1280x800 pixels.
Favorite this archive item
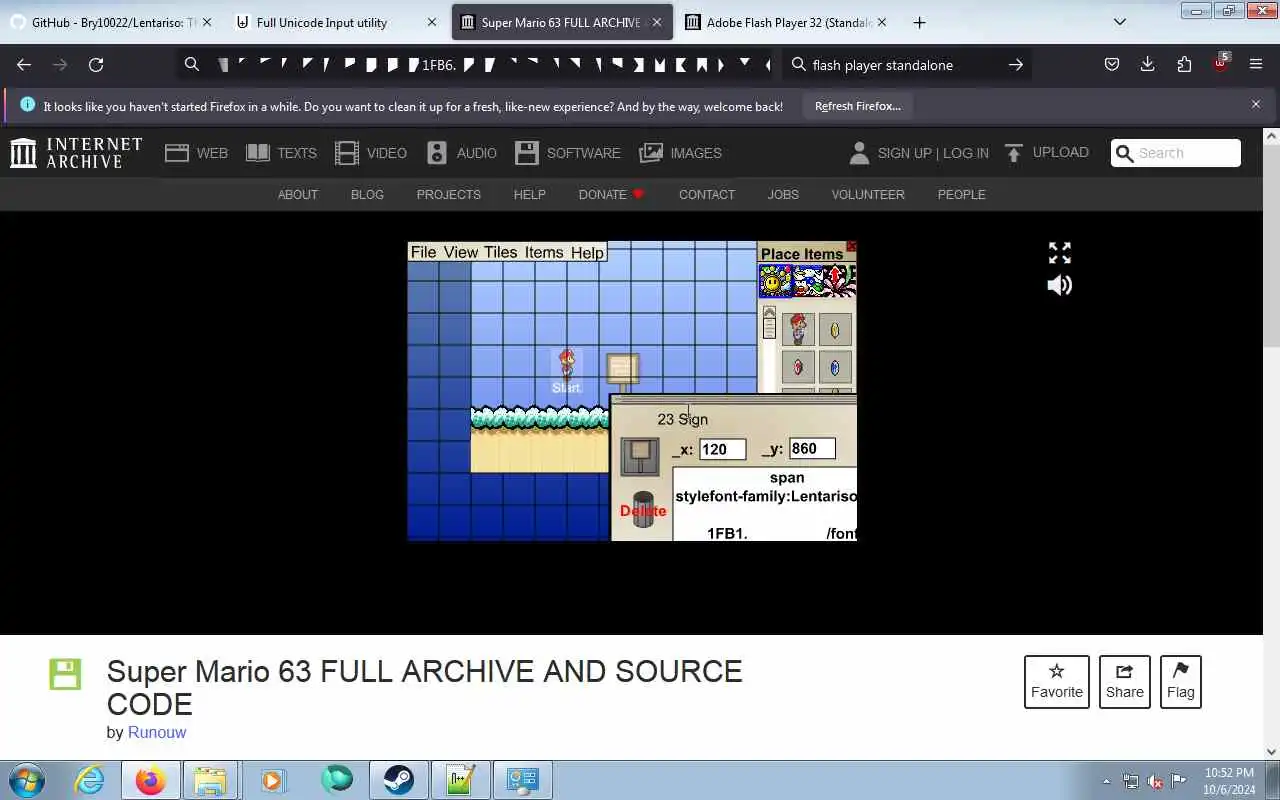click(1057, 682)
